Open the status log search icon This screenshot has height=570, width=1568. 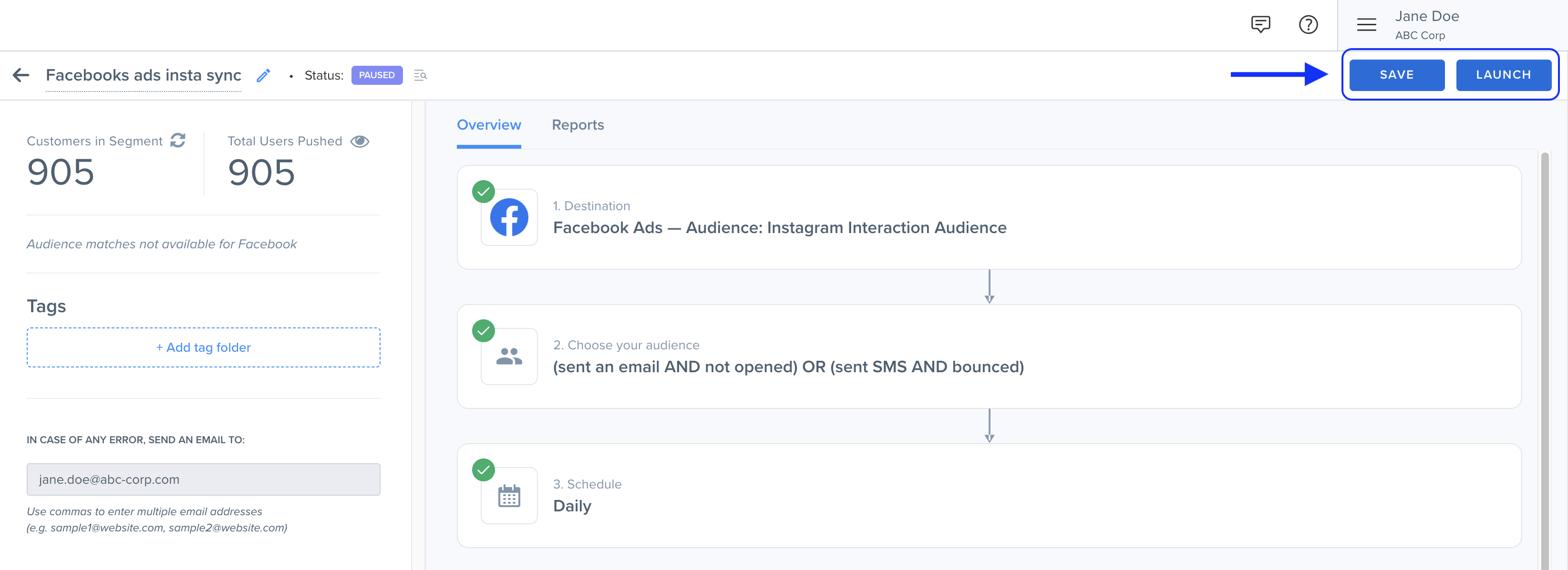420,75
